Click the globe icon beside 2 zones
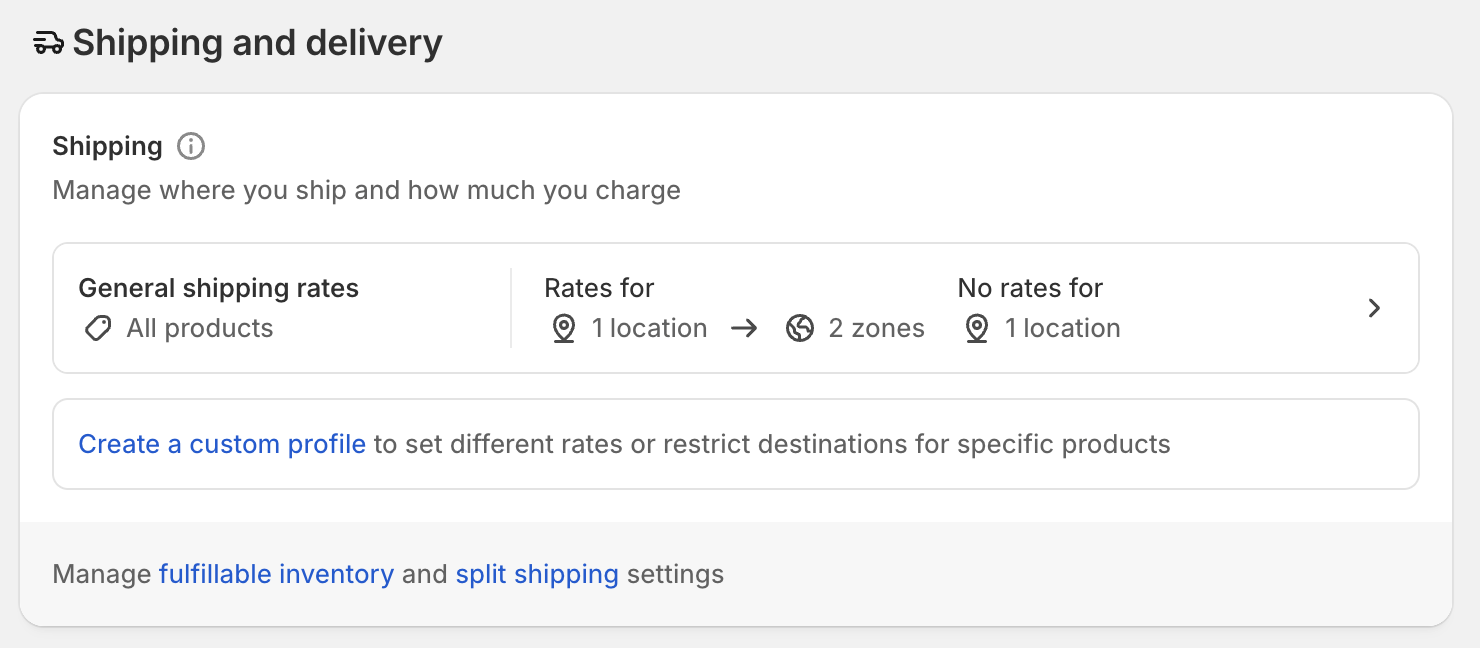The width and height of the screenshot is (1480, 648). (800, 329)
